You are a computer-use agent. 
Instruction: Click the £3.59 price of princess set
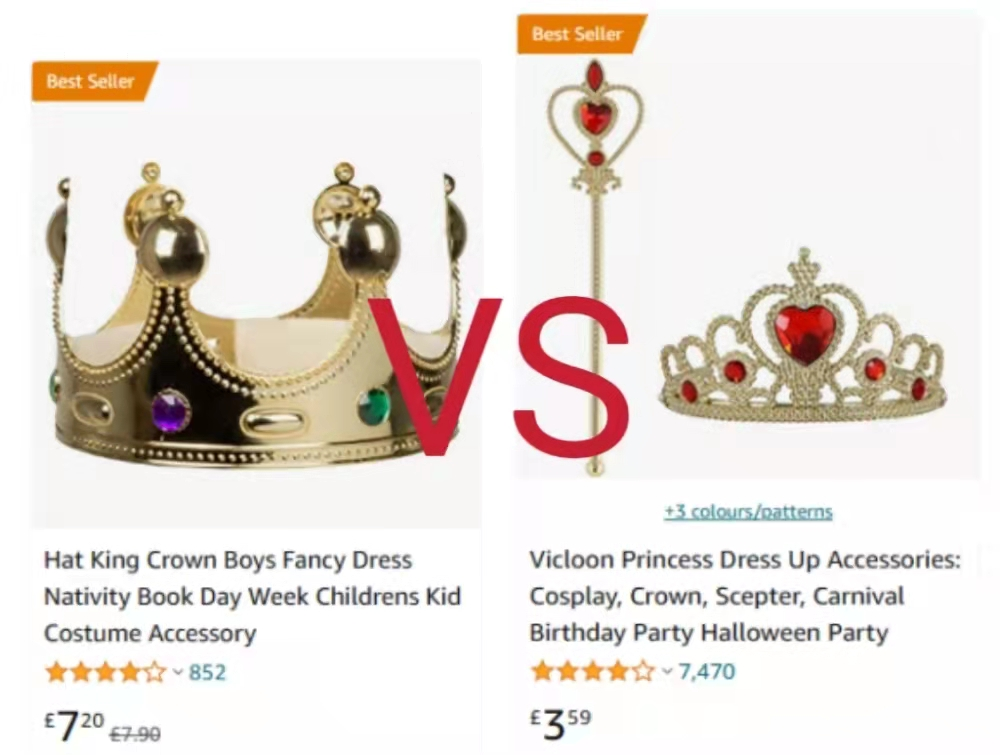tap(560, 724)
